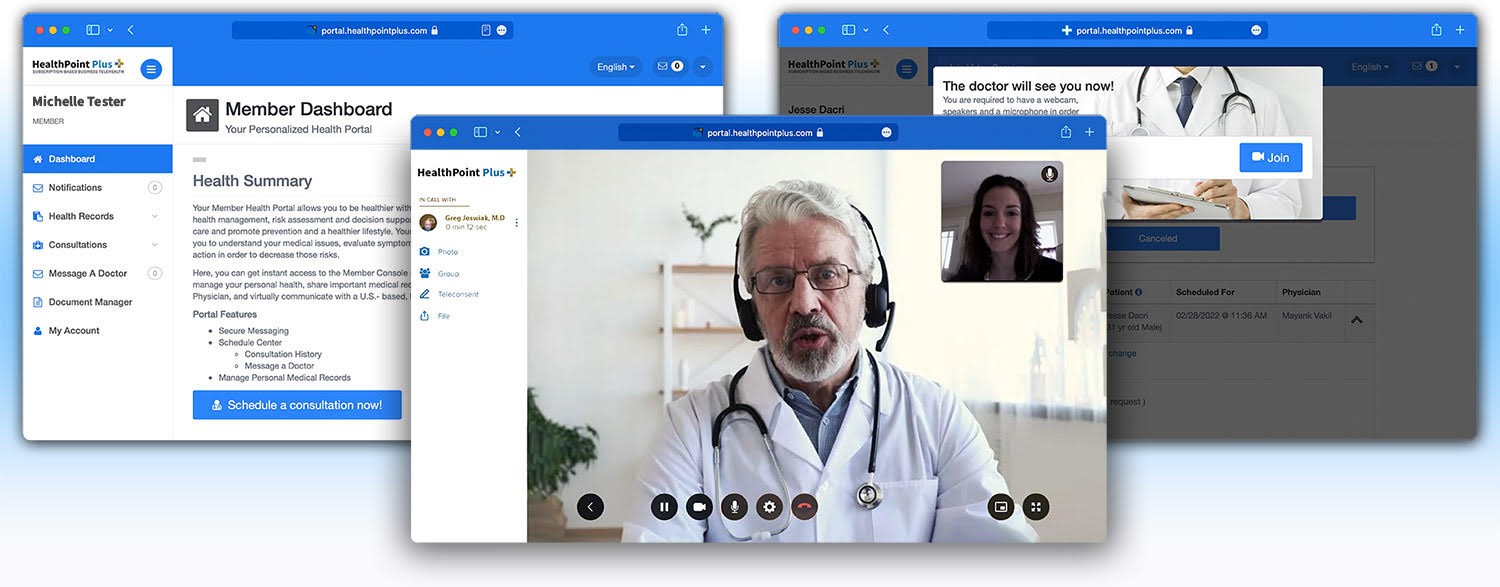Go back in right browser window
The height and width of the screenshot is (587, 1500).
click(x=886, y=30)
